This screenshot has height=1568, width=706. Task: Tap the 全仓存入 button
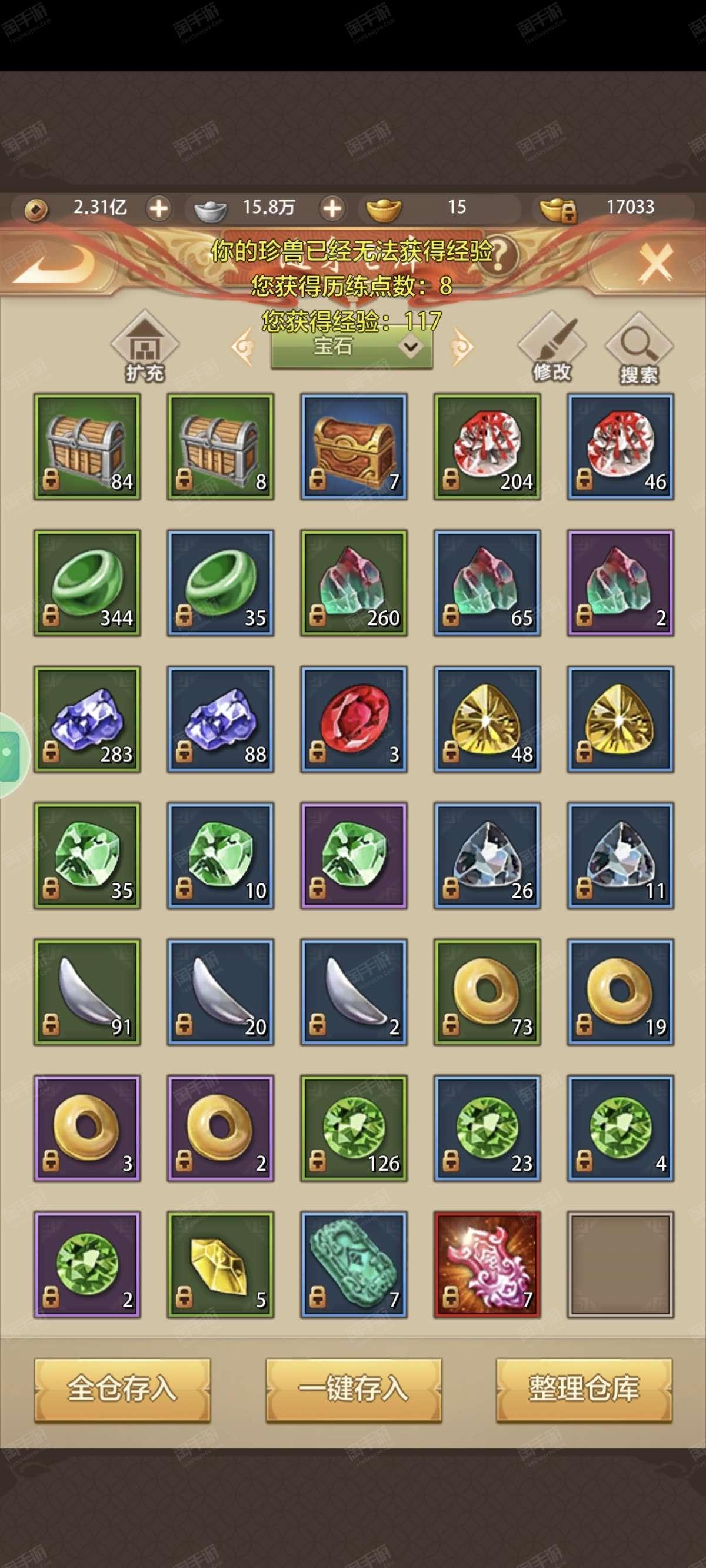coord(122,1390)
